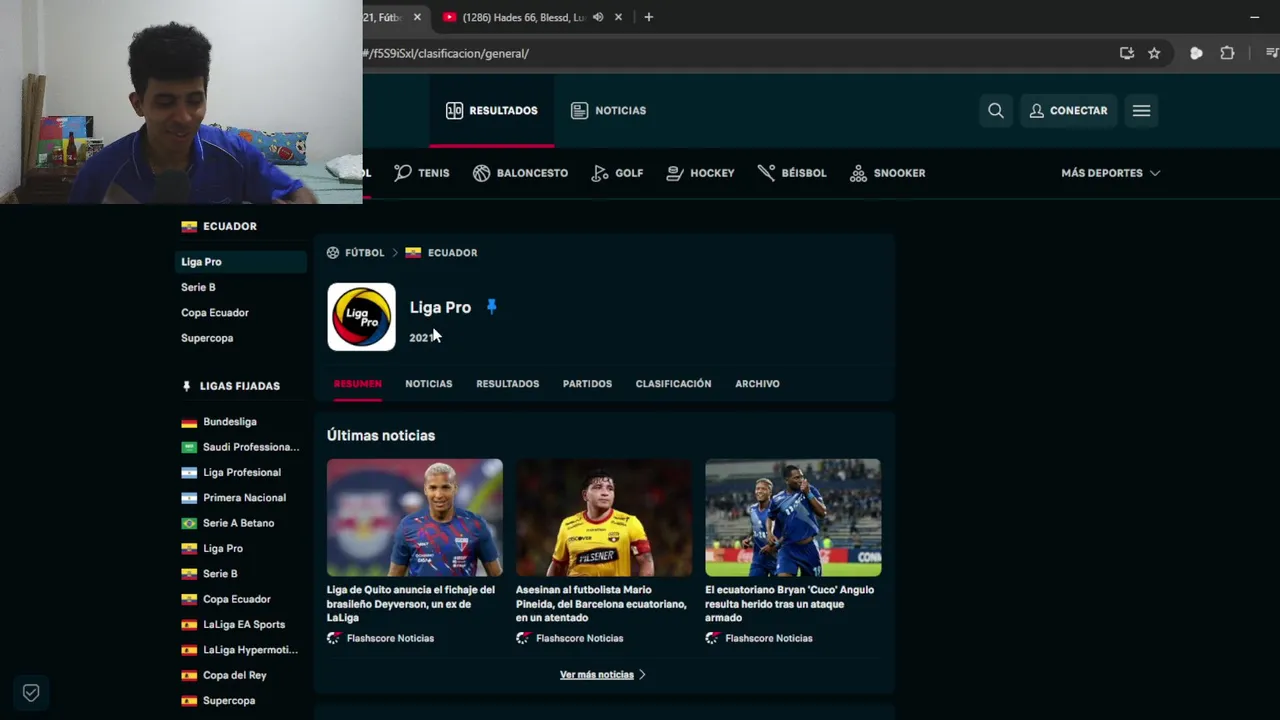Close the YouTube Hades 66 tab
The height and width of the screenshot is (720, 1280).
pos(619,17)
